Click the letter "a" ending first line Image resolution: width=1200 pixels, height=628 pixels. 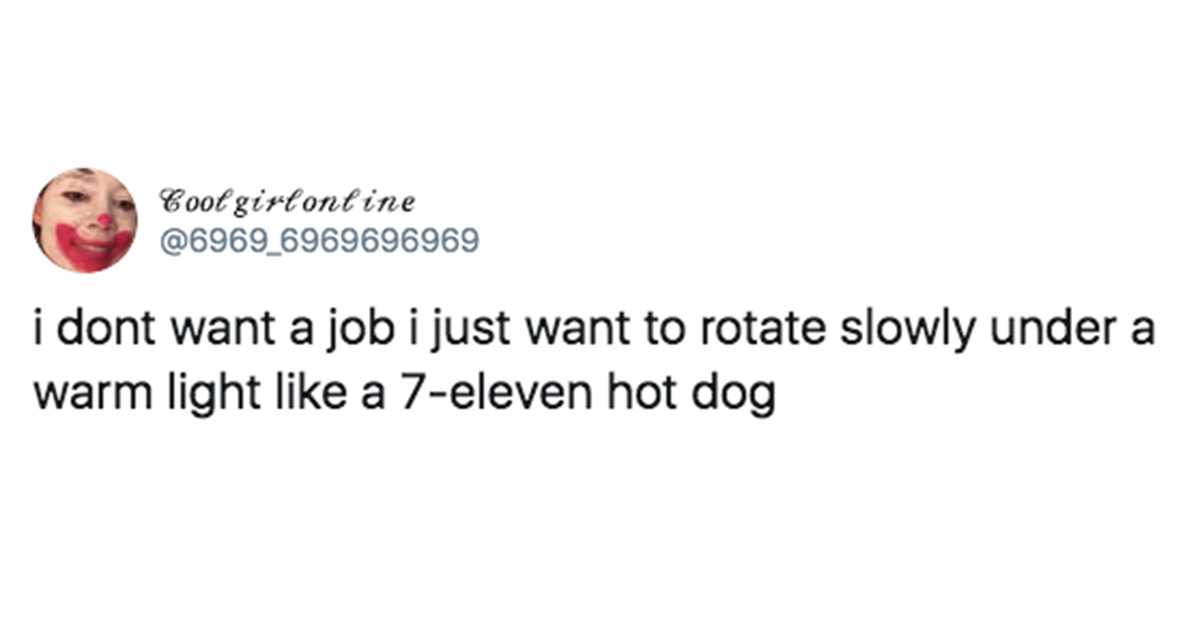click(1144, 338)
